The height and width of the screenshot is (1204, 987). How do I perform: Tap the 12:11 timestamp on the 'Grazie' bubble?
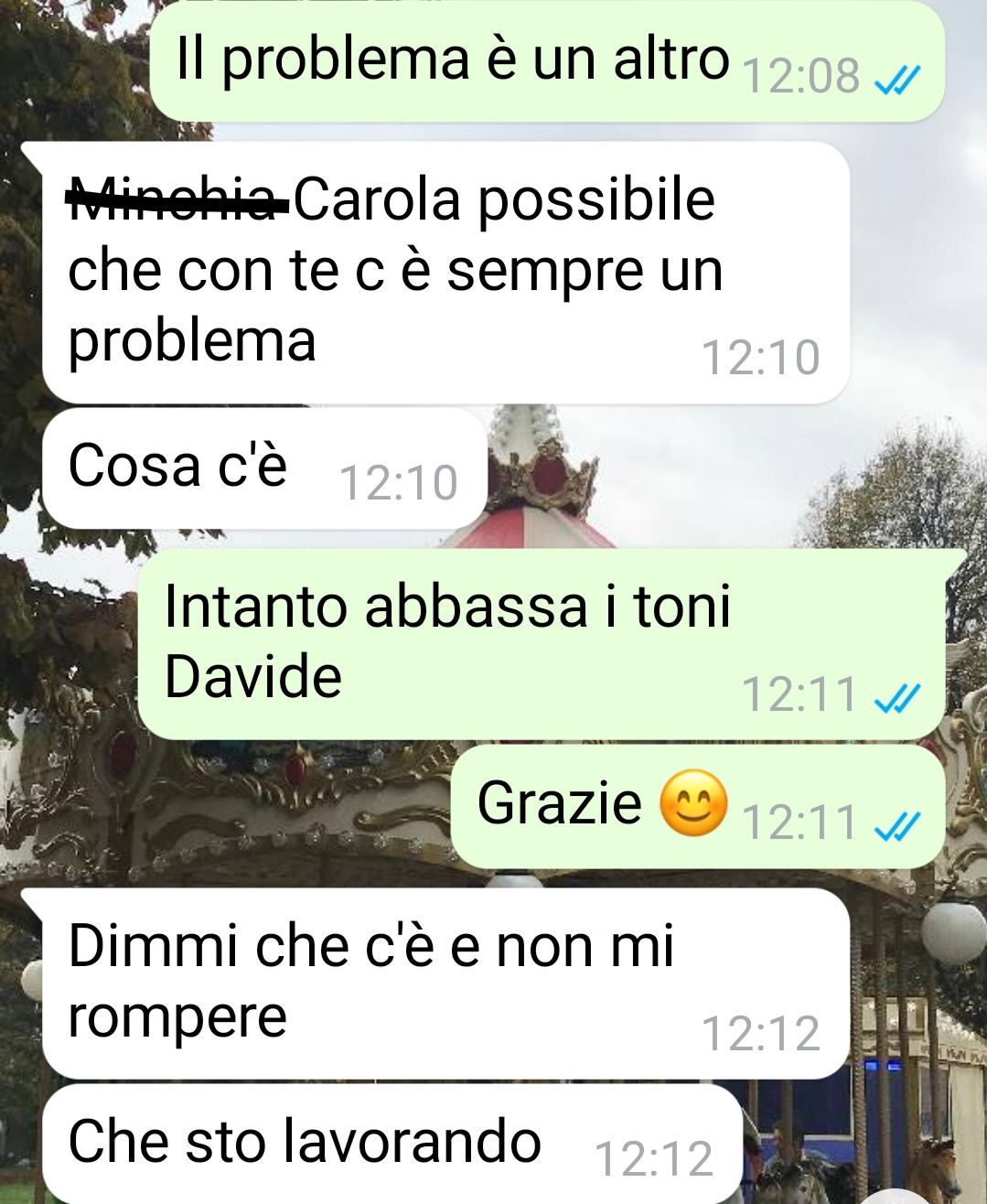tap(799, 822)
